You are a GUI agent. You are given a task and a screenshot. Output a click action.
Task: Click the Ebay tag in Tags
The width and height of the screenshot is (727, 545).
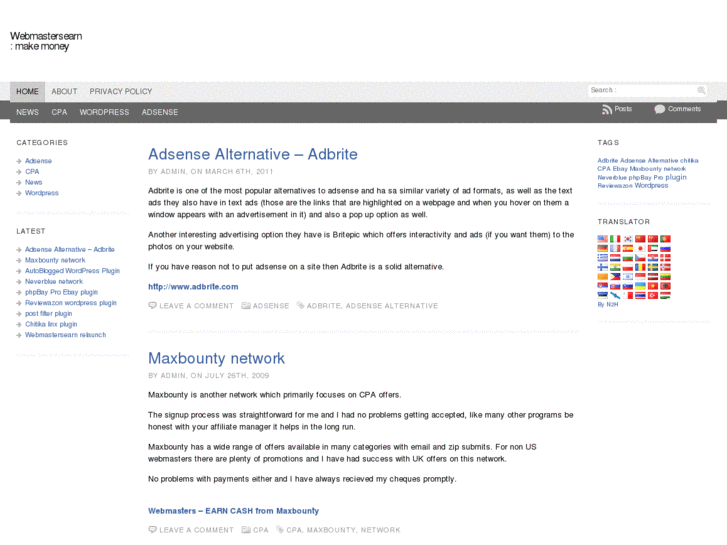tap(620, 169)
